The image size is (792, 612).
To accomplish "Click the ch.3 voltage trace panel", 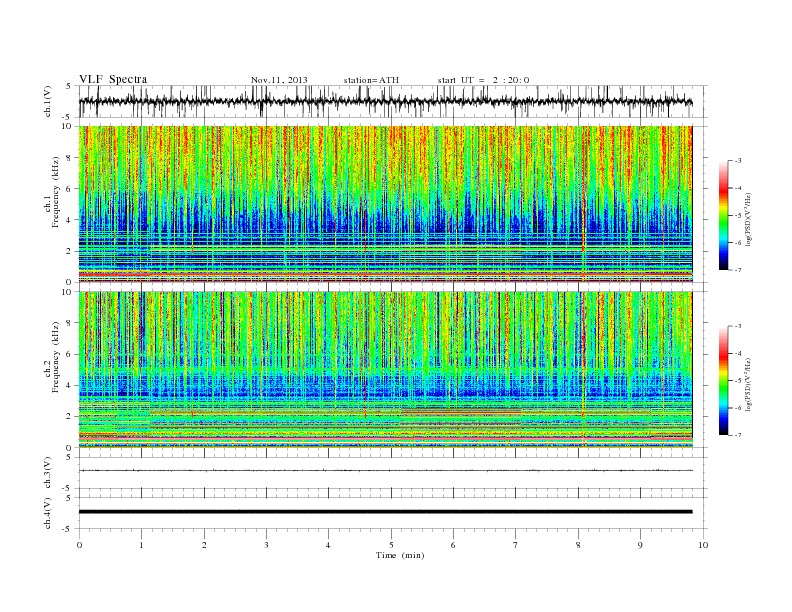I will point(392,473).
